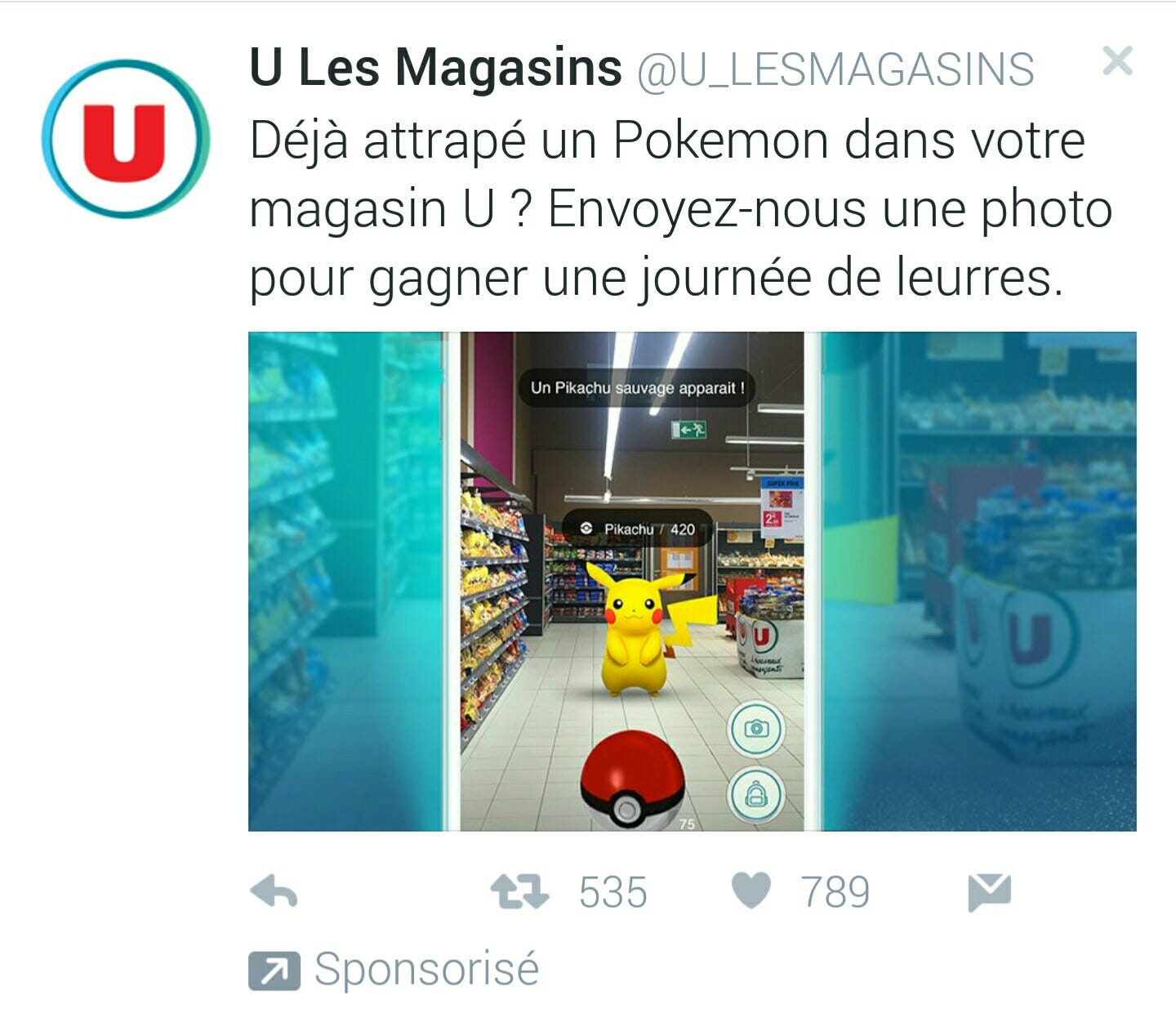
Task: Click the tweet text about Pokemon
Action: (x=680, y=210)
